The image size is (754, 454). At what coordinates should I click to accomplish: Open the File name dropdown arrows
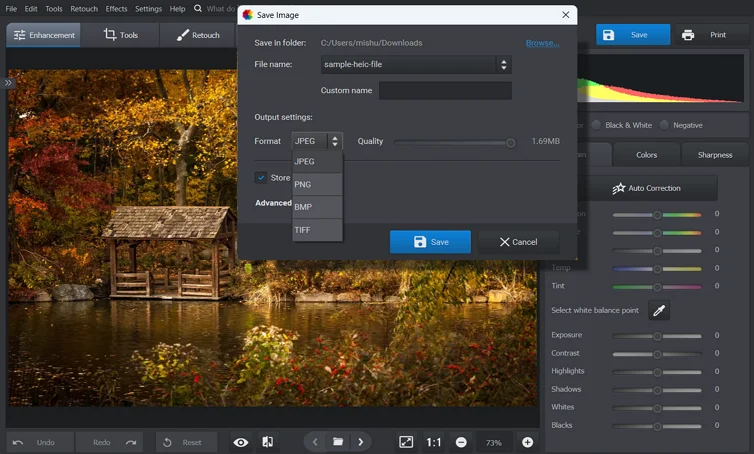coord(503,64)
